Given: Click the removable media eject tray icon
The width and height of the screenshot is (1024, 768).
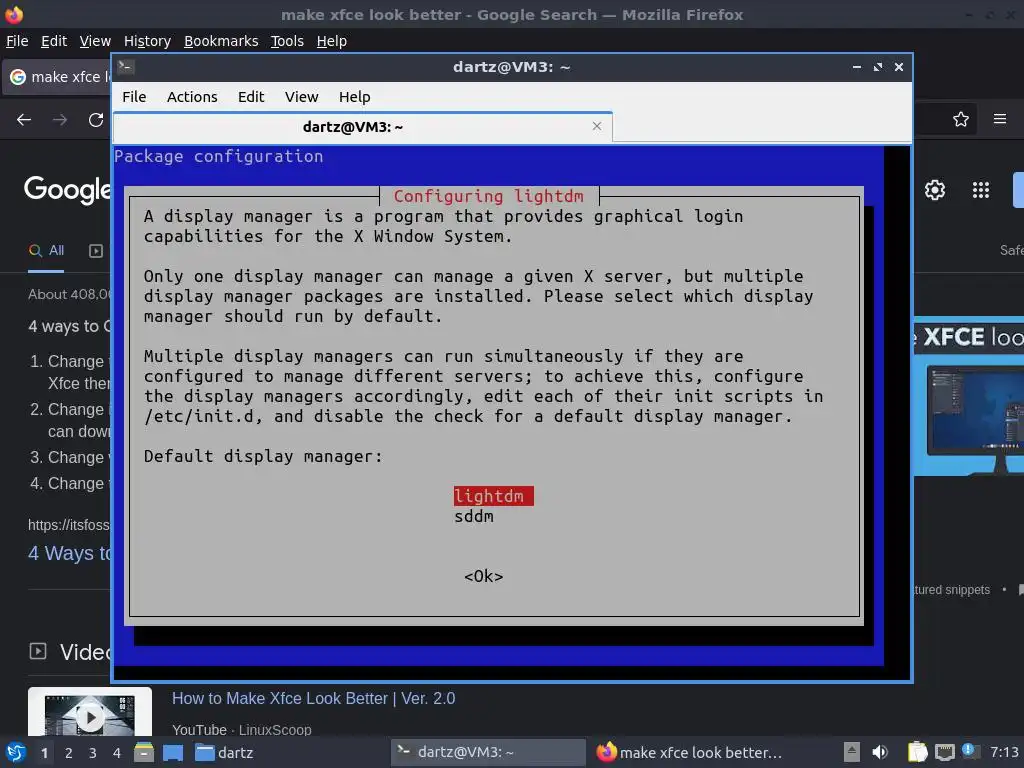Looking at the screenshot, I should click(851, 752).
